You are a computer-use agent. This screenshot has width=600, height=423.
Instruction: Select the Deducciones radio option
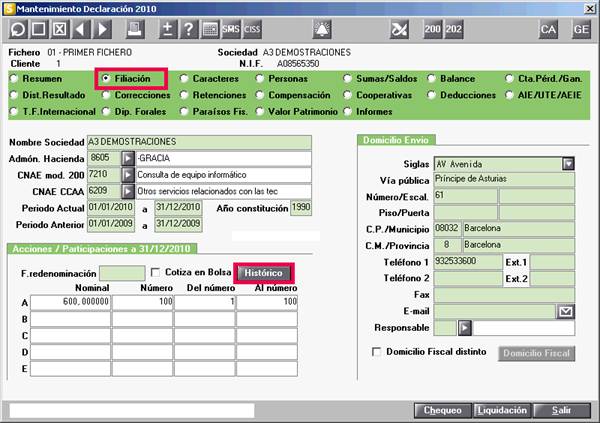[432, 95]
